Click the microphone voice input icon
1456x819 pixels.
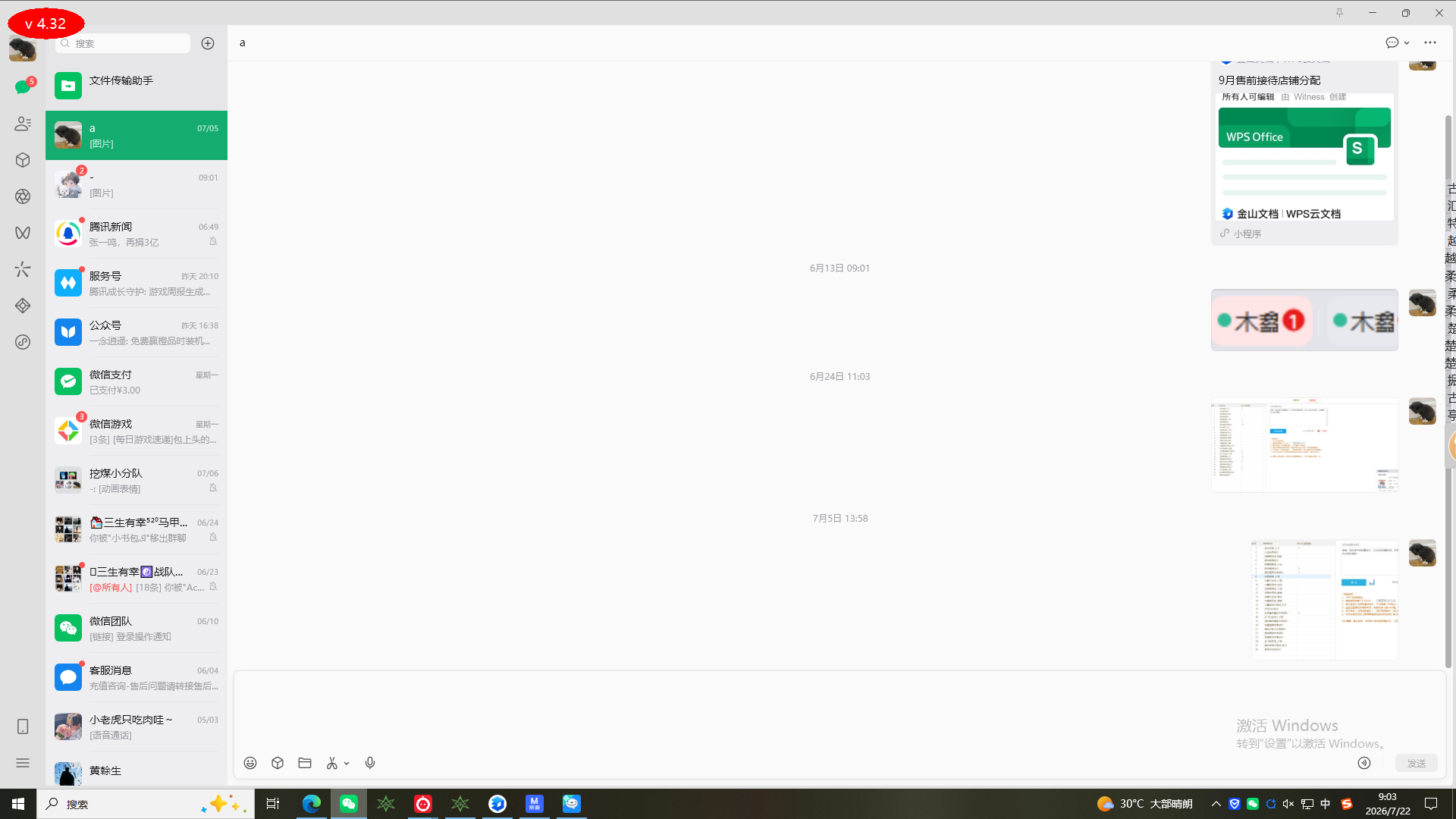pos(370,763)
